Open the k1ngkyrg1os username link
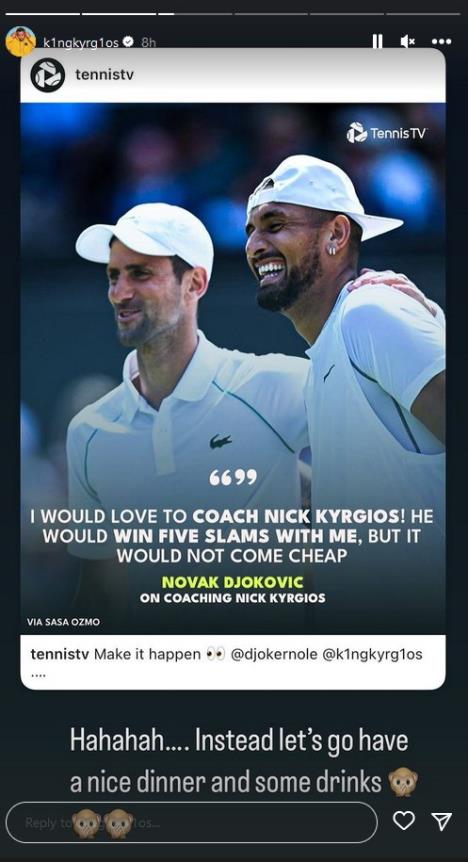 click(x=81, y=42)
